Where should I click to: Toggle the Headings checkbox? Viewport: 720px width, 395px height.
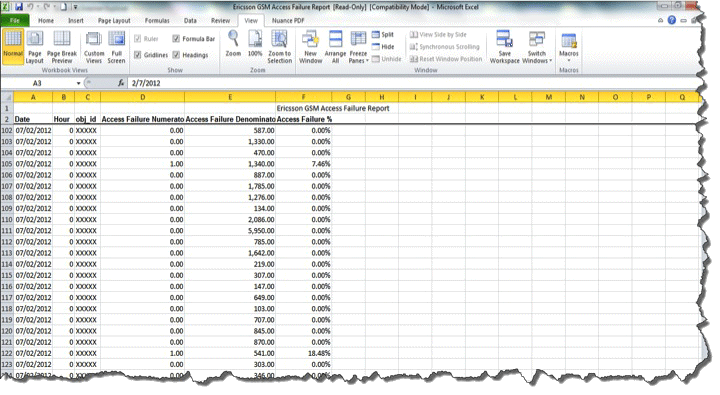pyautogui.click(x=191, y=55)
